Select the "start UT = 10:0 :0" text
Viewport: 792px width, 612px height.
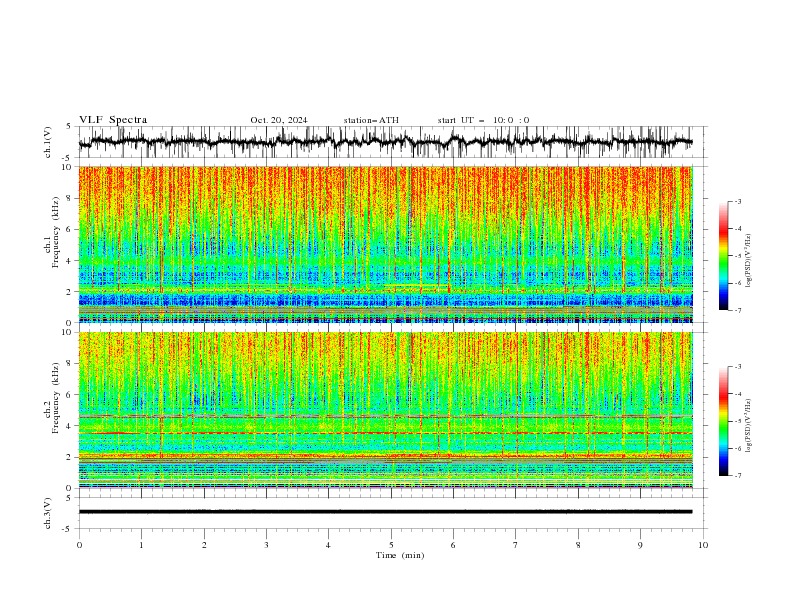click(483, 120)
